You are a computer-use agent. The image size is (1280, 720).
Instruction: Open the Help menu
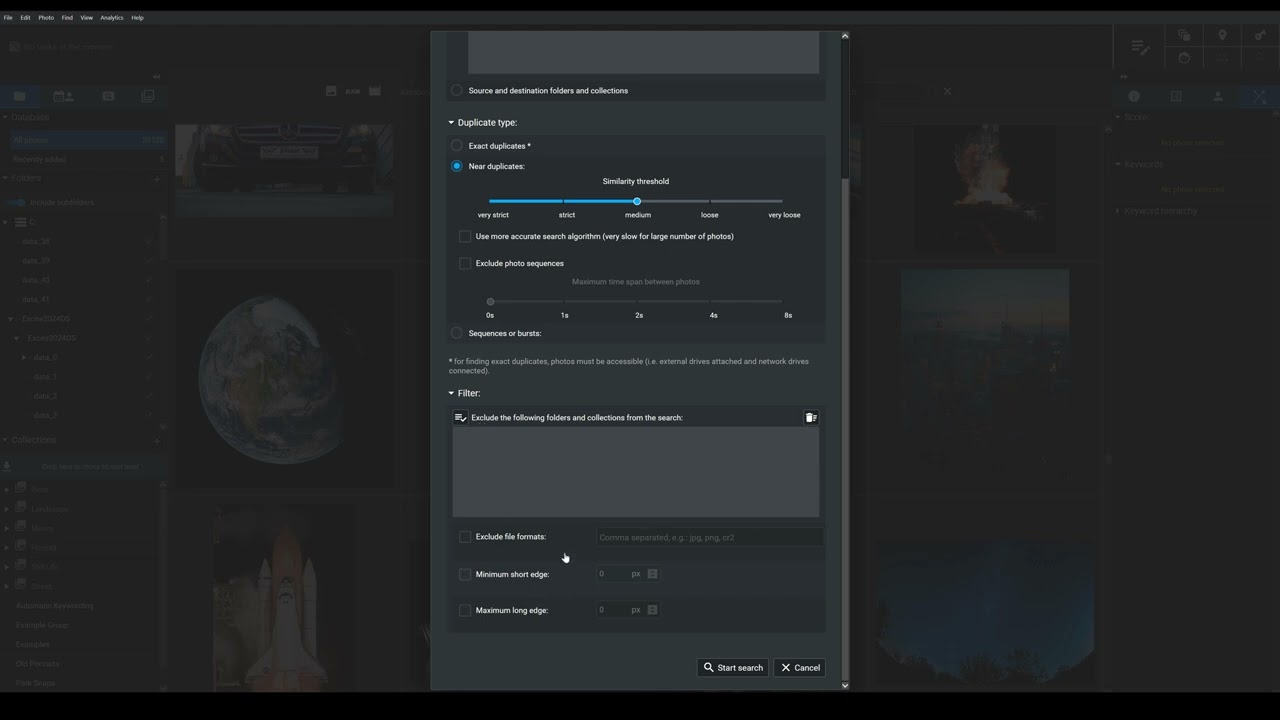(137, 17)
